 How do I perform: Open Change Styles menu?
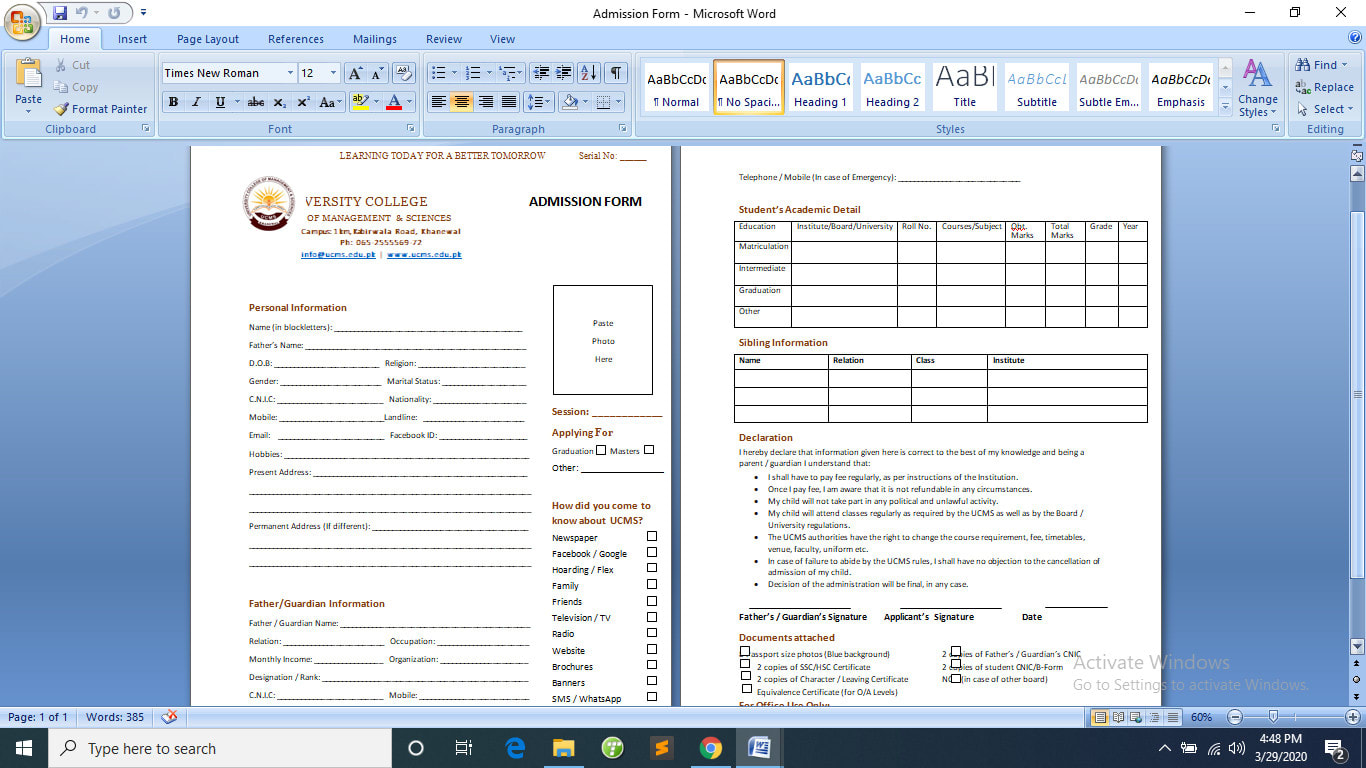[1257, 89]
